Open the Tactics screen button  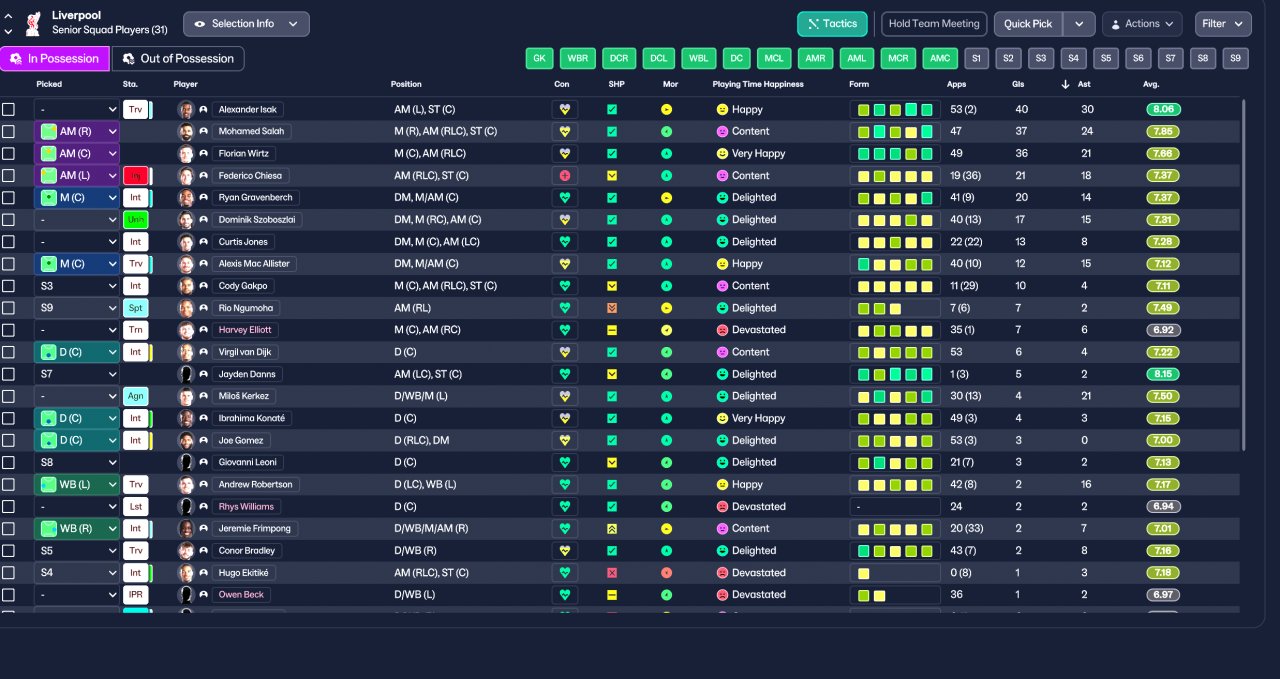pyautogui.click(x=832, y=24)
